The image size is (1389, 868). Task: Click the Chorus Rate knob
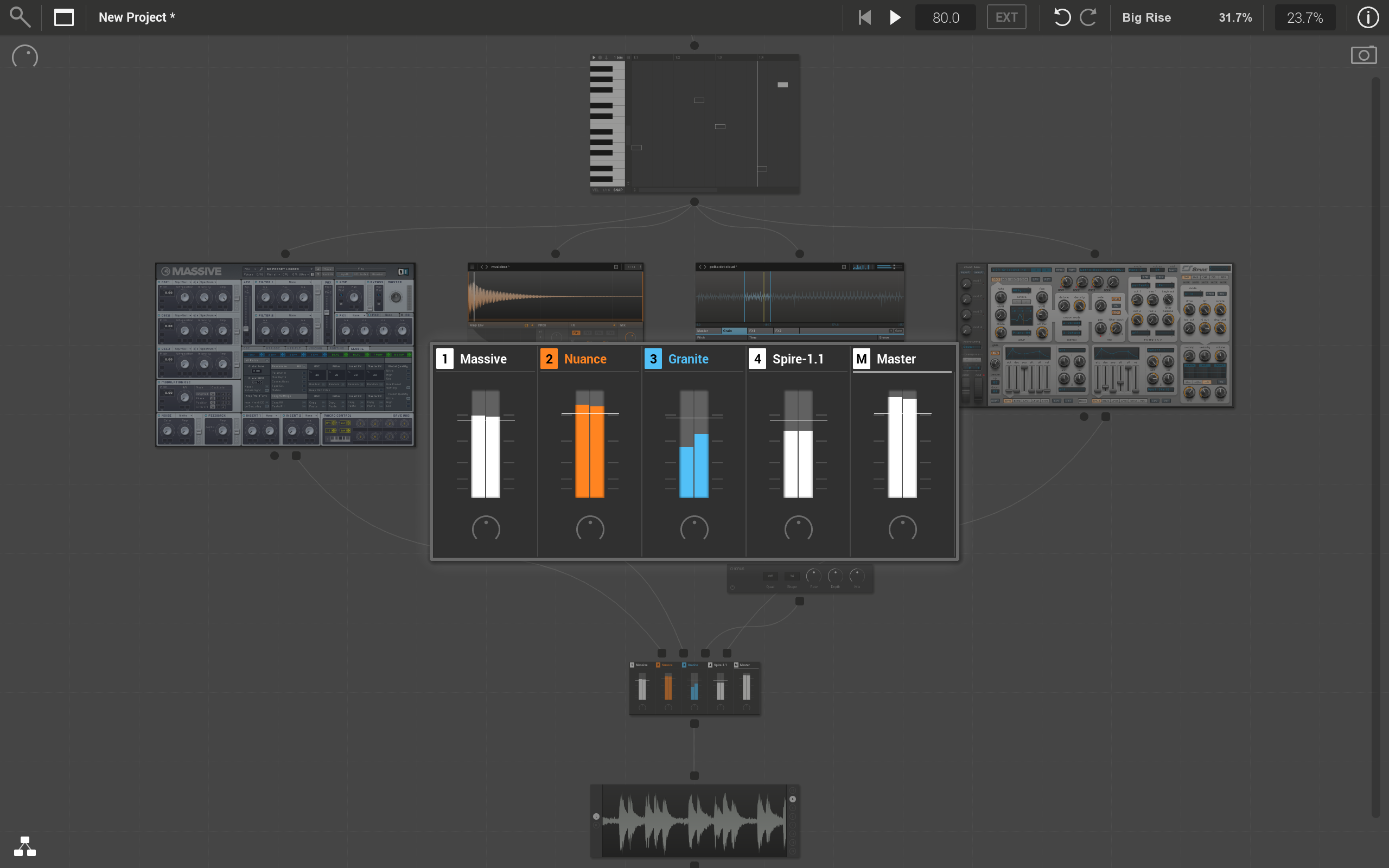pyautogui.click(x=814, y=576)
